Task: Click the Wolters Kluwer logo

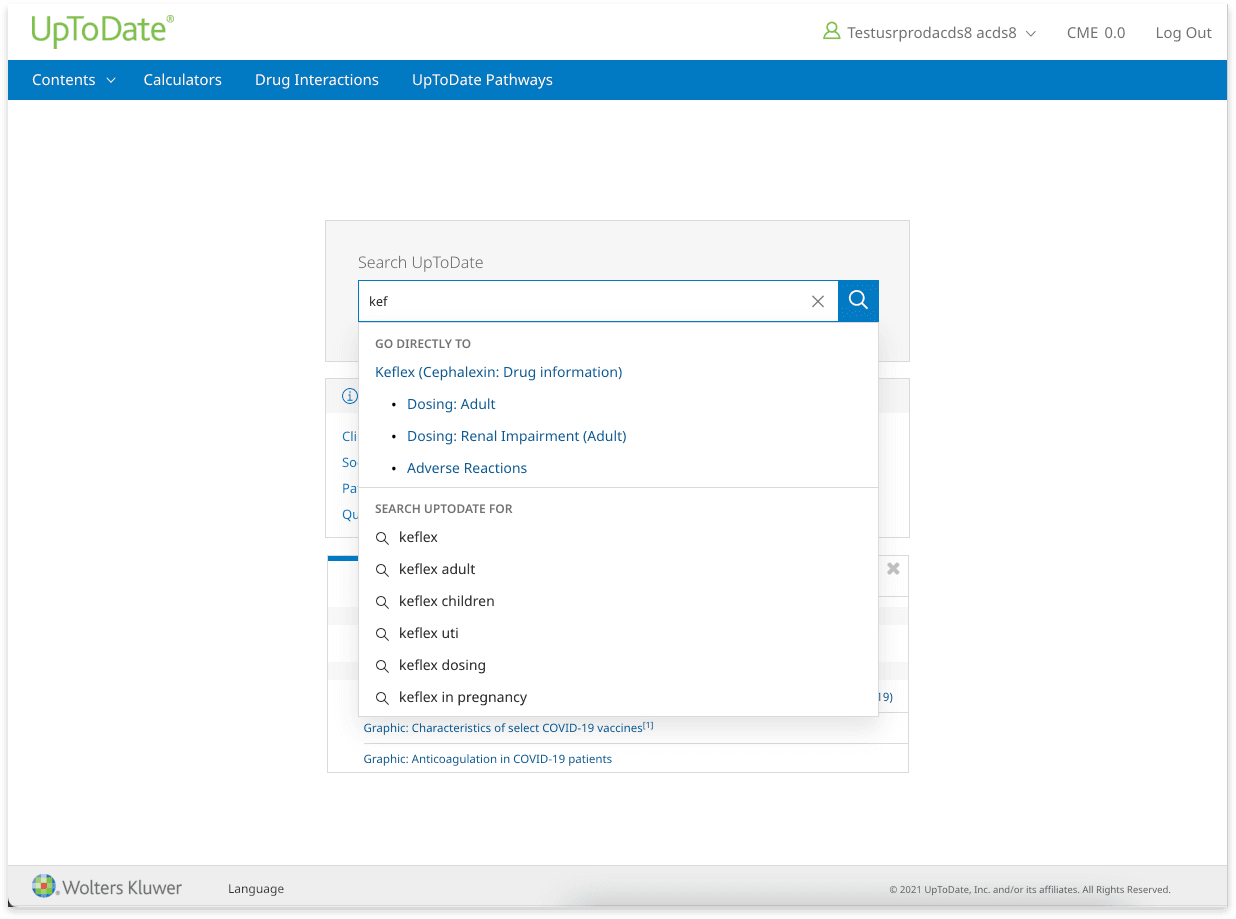Action: (x=107, y=887)
